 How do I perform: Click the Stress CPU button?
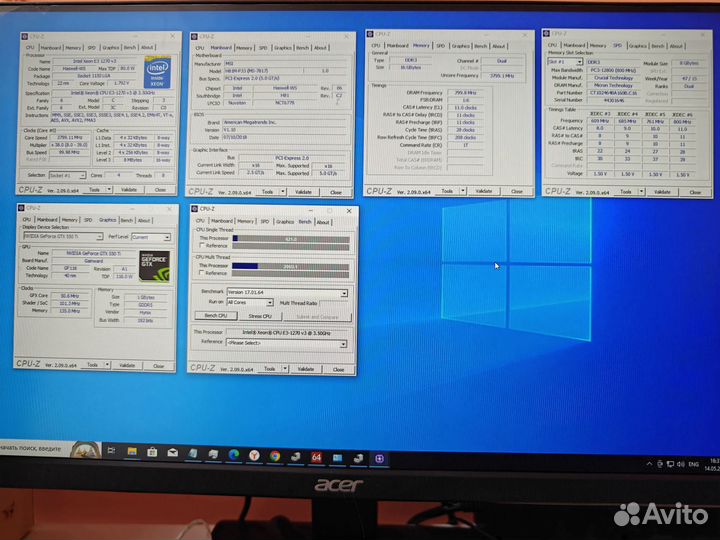260,316
